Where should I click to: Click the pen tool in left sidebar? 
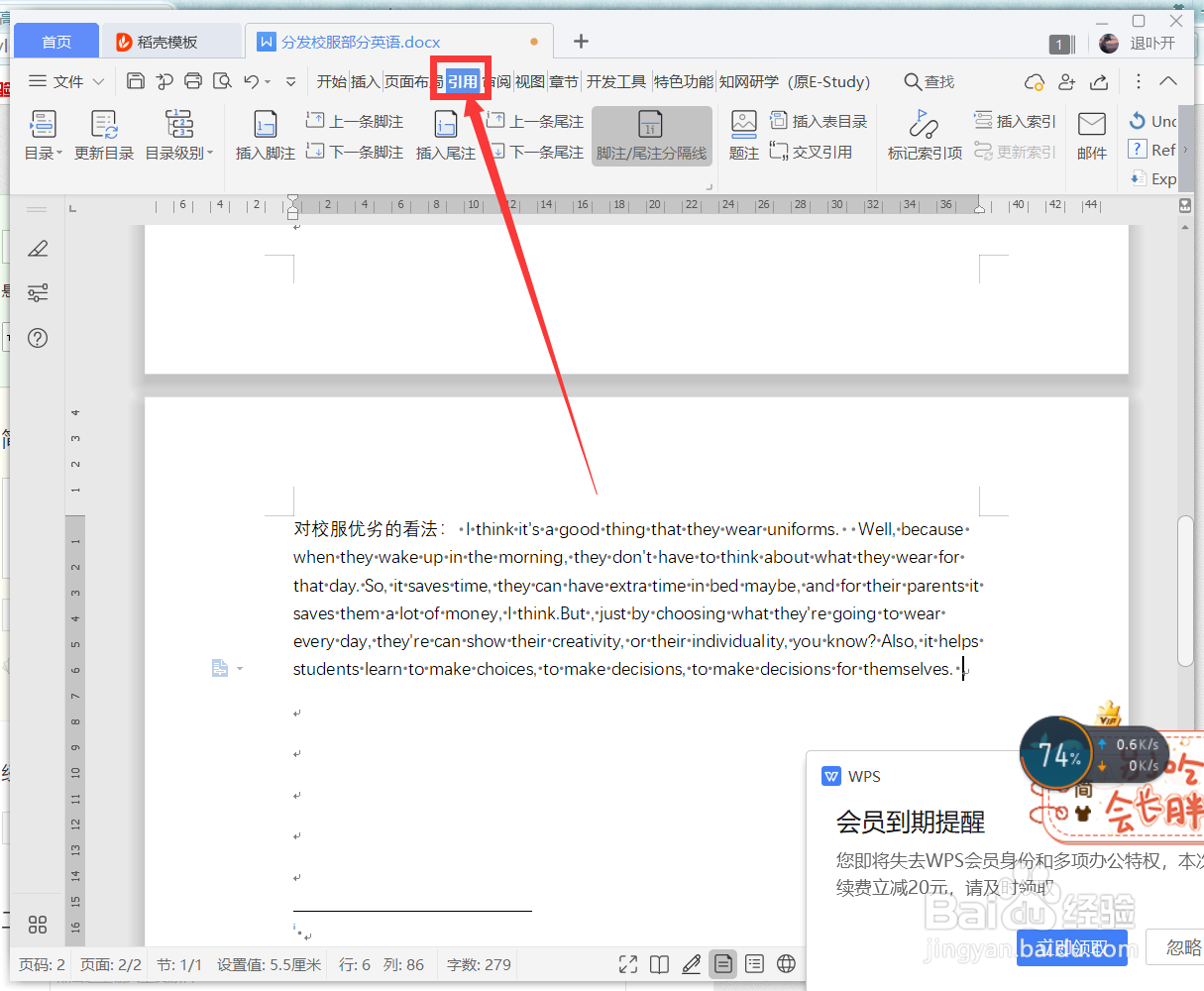[38, 249]
